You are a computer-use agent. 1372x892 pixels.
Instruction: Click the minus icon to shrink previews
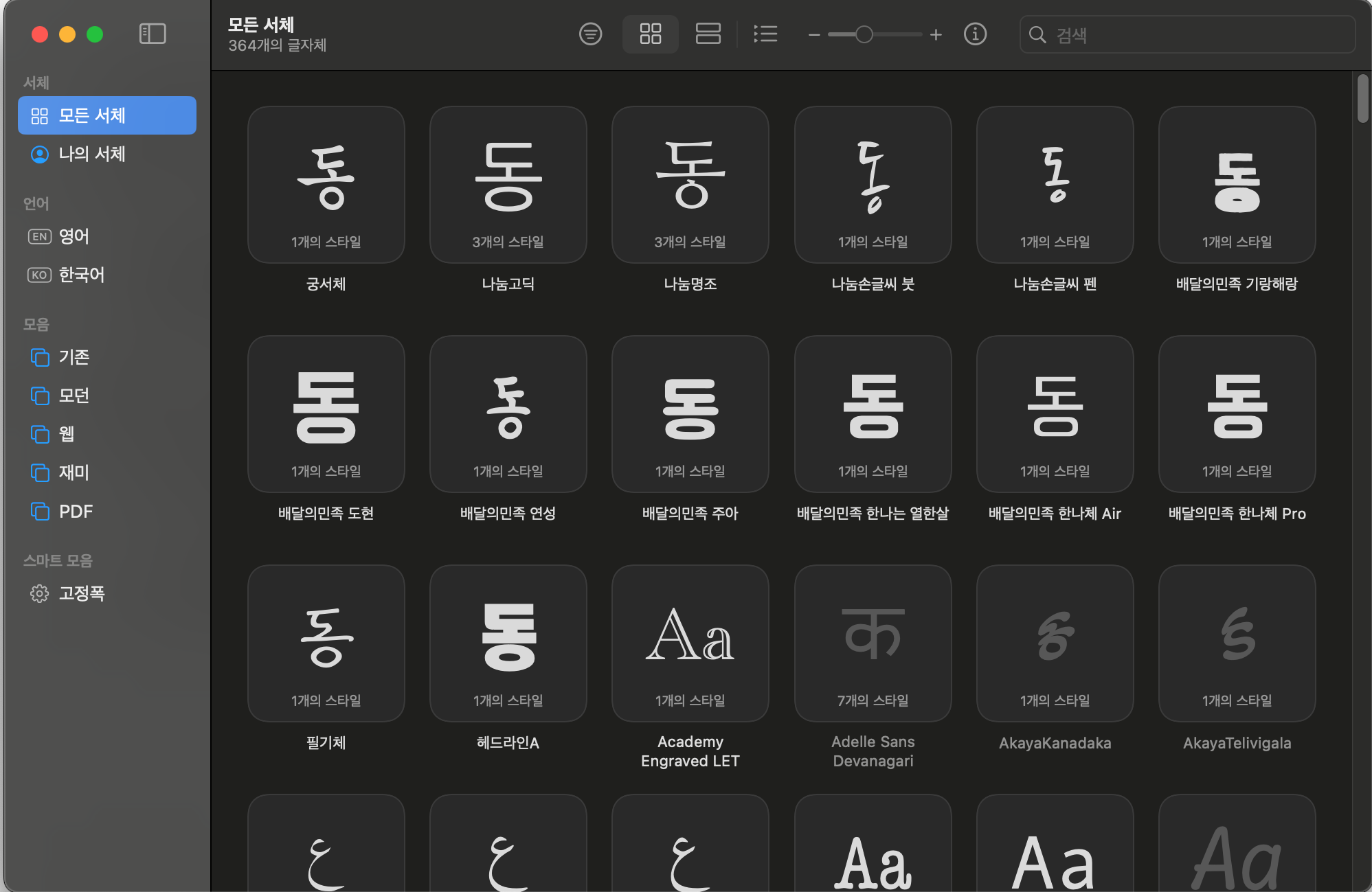[814, 35]
